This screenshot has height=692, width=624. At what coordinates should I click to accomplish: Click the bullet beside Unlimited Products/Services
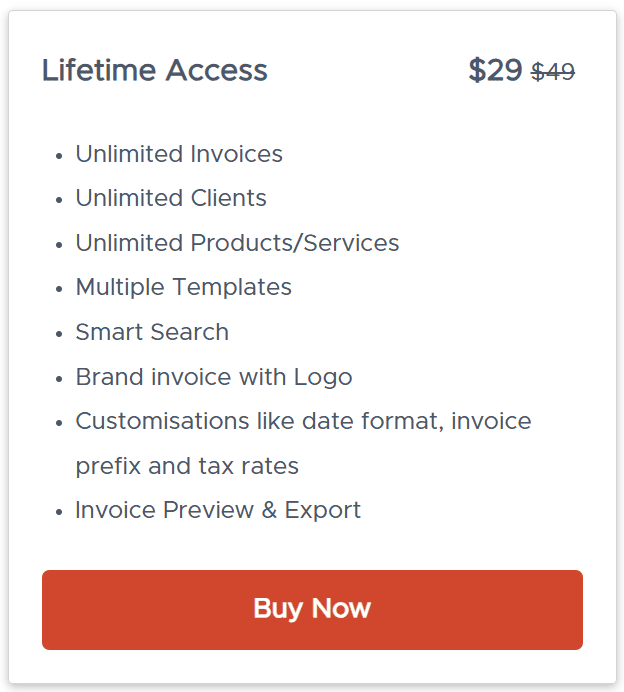(56, 245)
